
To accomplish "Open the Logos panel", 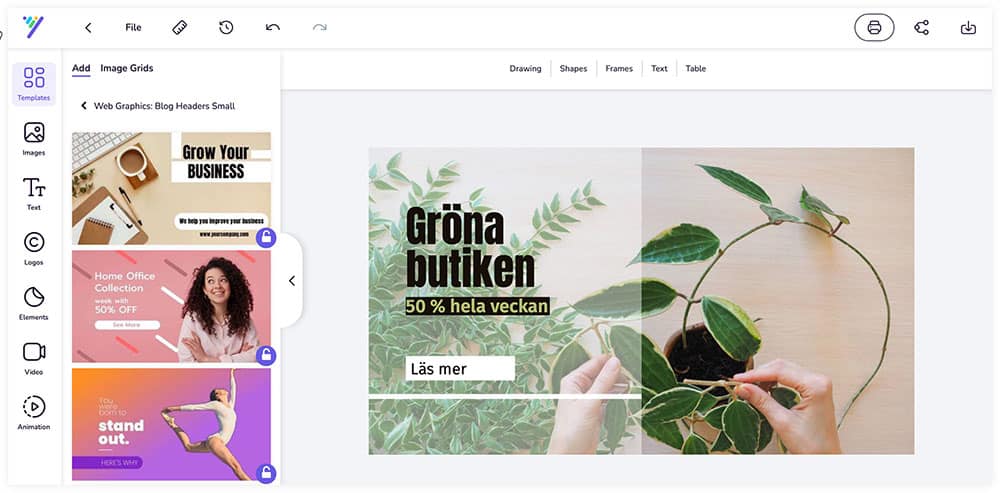I will click(x=34, y=248).
